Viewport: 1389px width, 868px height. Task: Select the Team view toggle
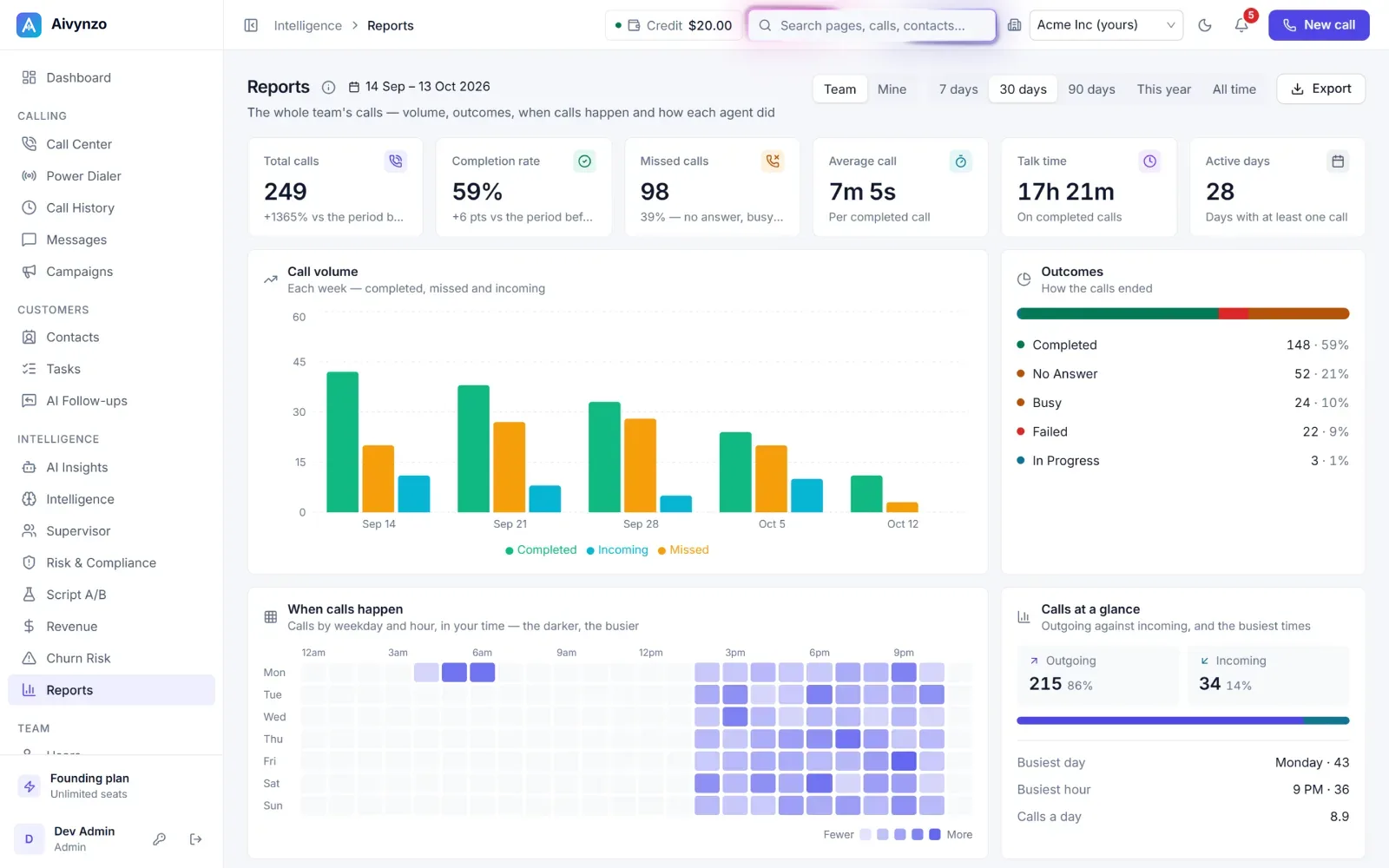point(839,89)
